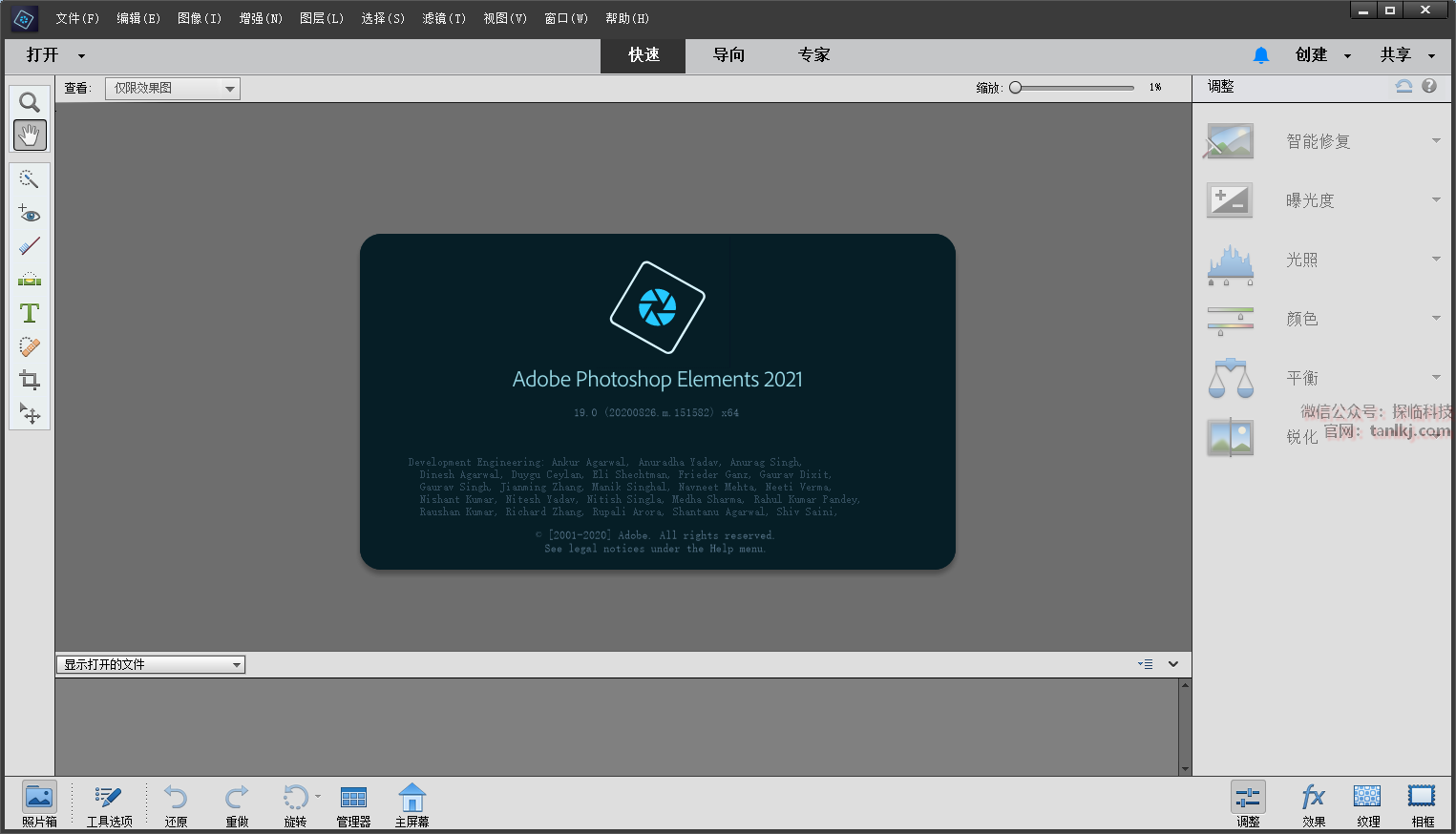Screen dimensions: 1456x834
Task: Open the view mode dropdown
Action: pyautogui.click(x=172, y=89)
